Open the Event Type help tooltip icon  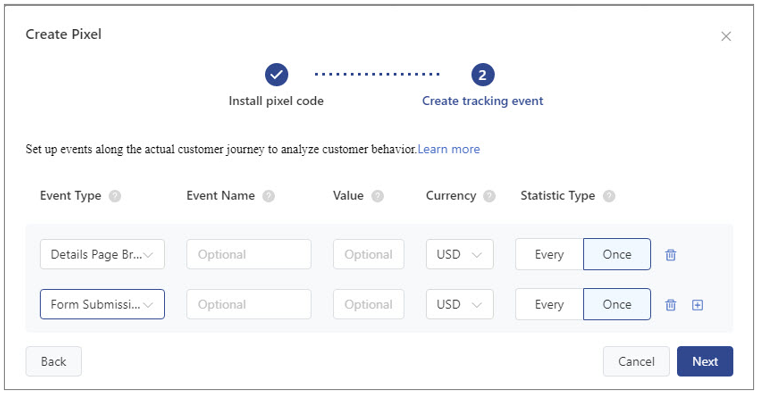click(115, 196)
